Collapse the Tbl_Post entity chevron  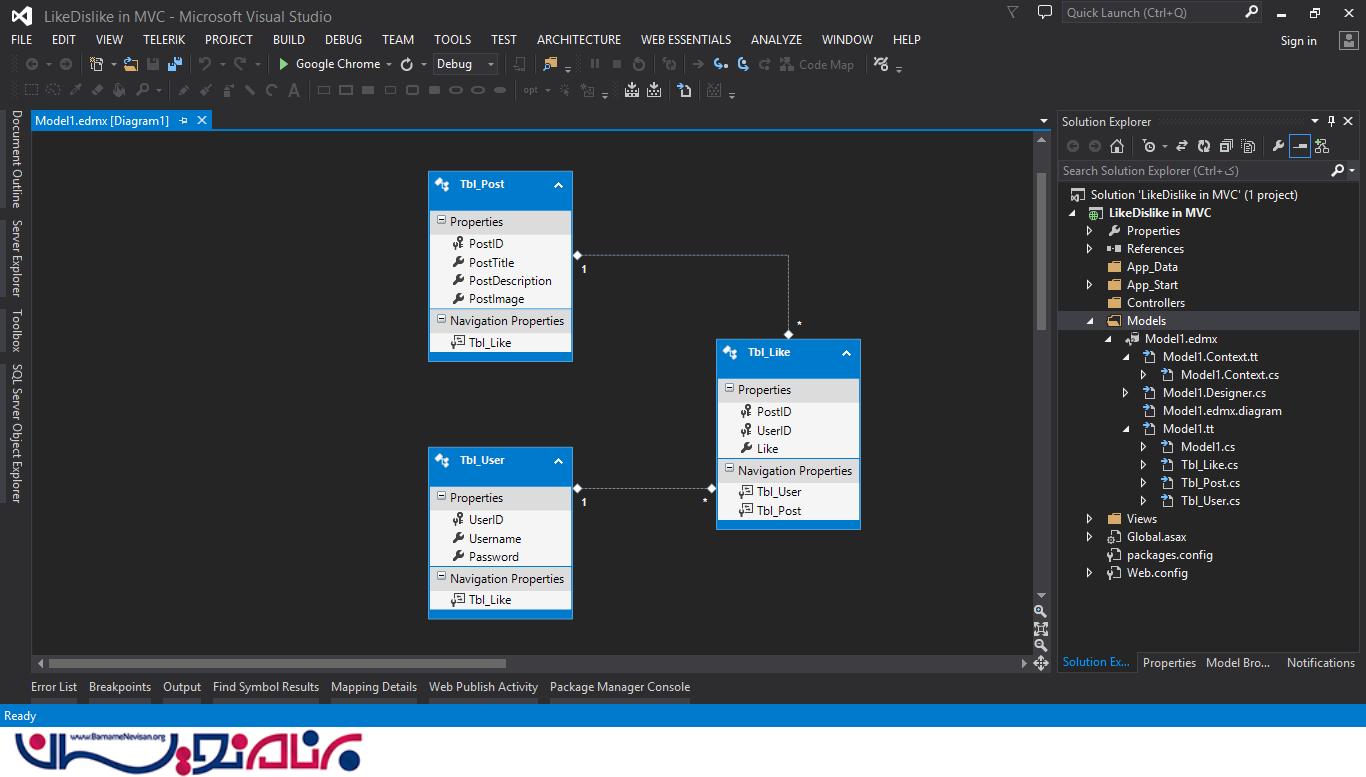coord(558,185)
